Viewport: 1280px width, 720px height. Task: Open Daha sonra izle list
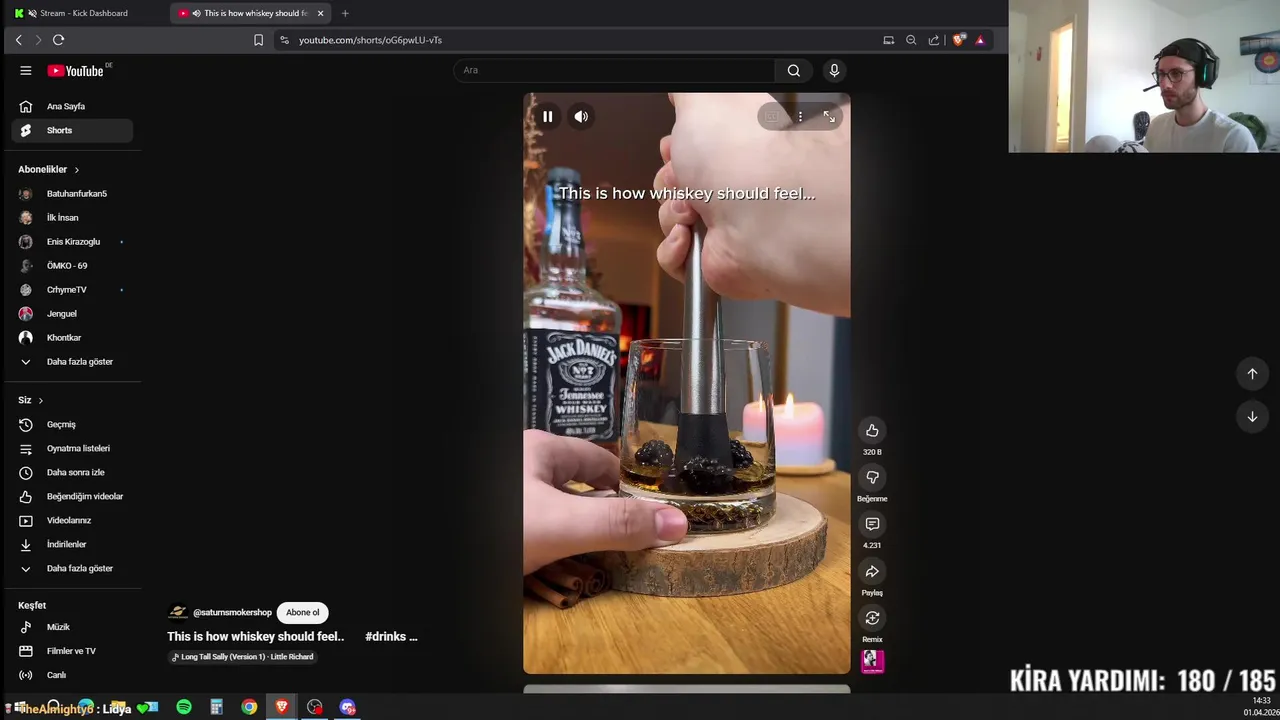tap(72, 473)
